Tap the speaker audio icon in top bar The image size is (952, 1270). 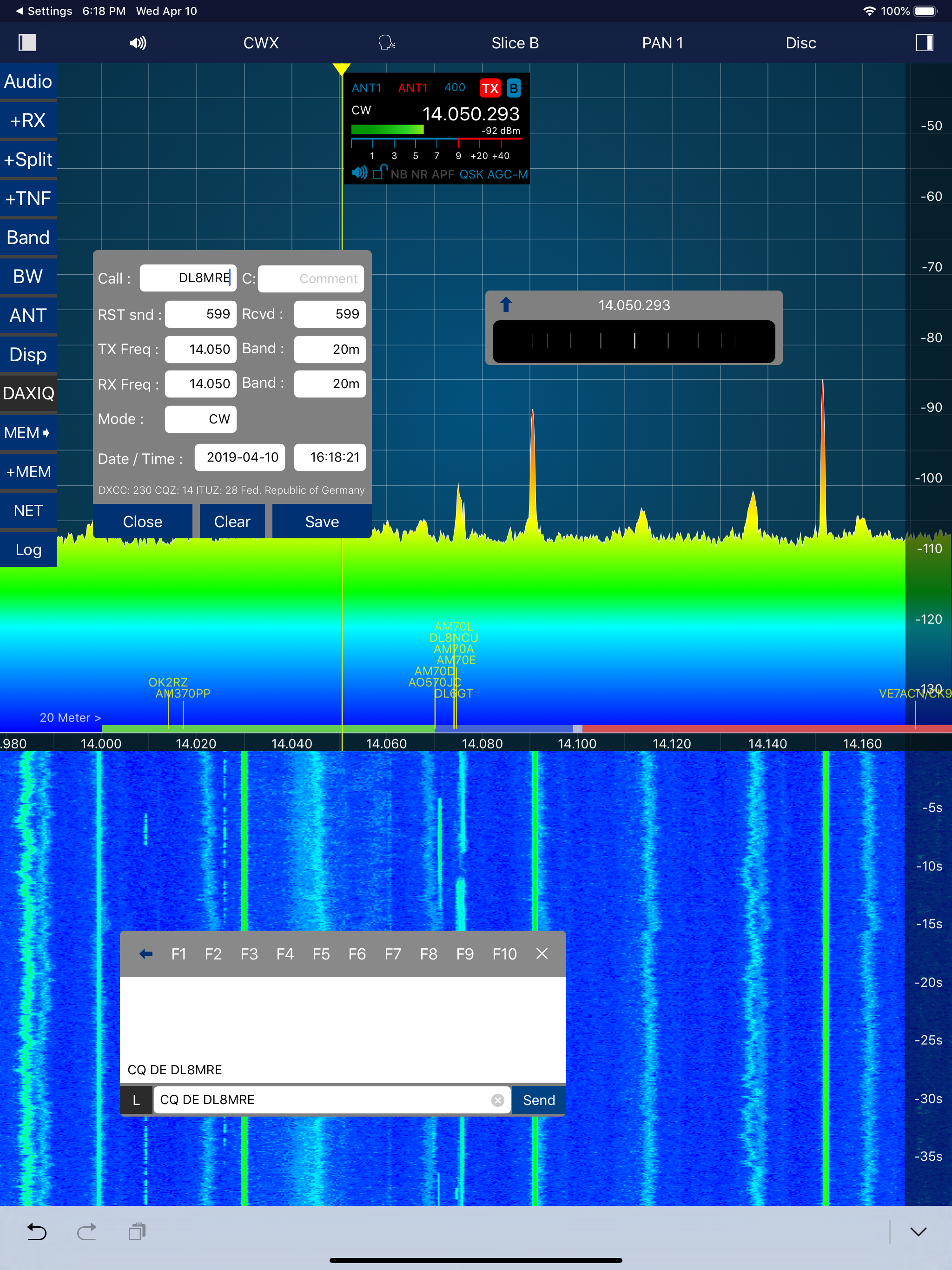[138, 43]
